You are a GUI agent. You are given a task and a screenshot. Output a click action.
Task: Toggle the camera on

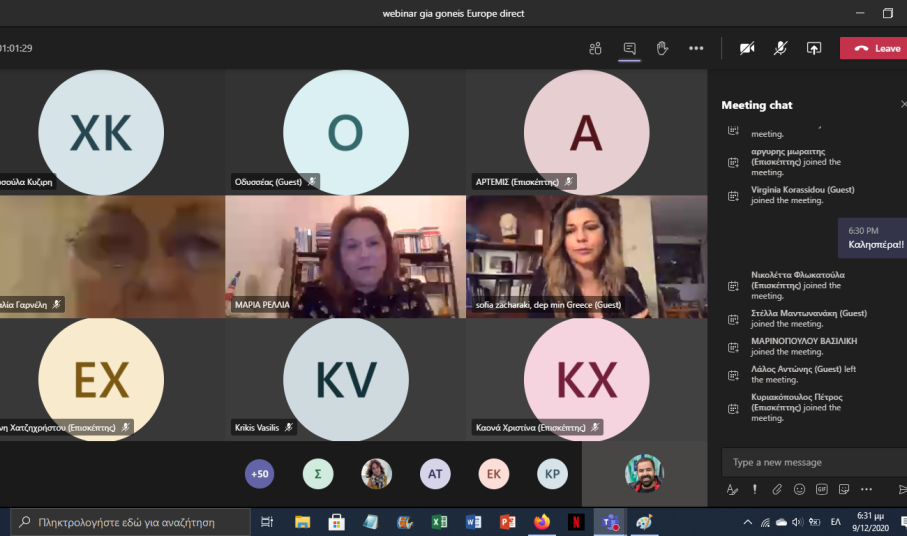coord(746,48)
